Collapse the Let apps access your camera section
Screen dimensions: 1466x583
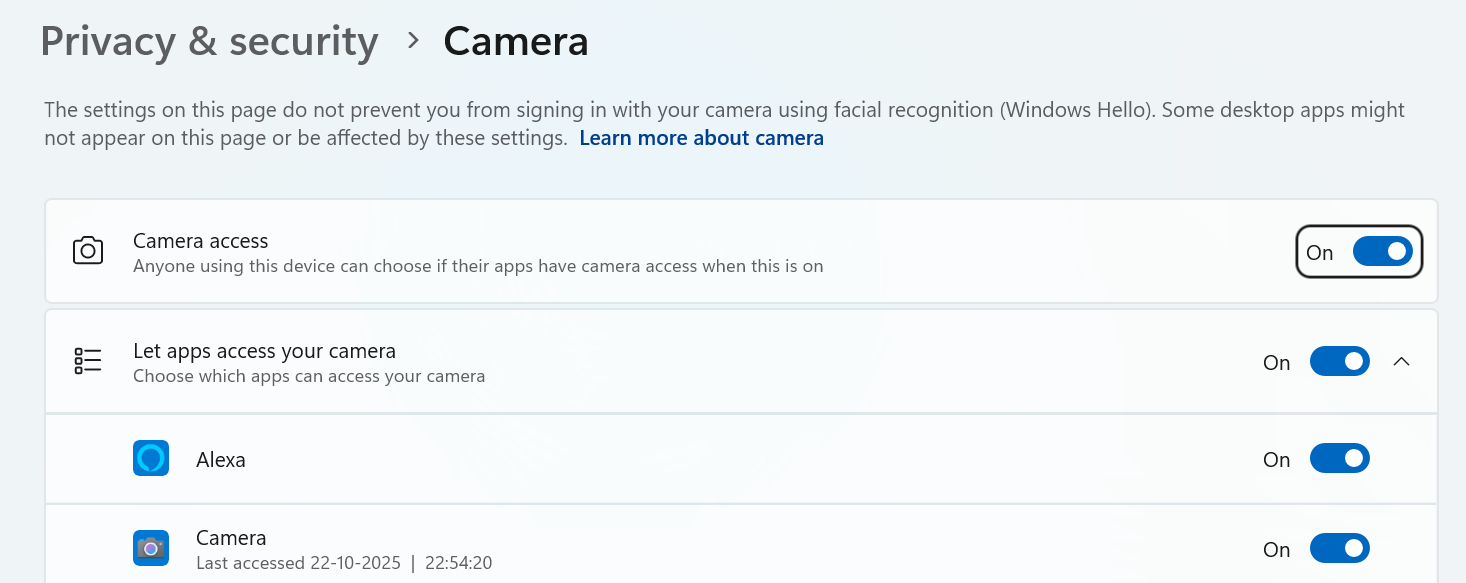click(x=1401, y=362)
